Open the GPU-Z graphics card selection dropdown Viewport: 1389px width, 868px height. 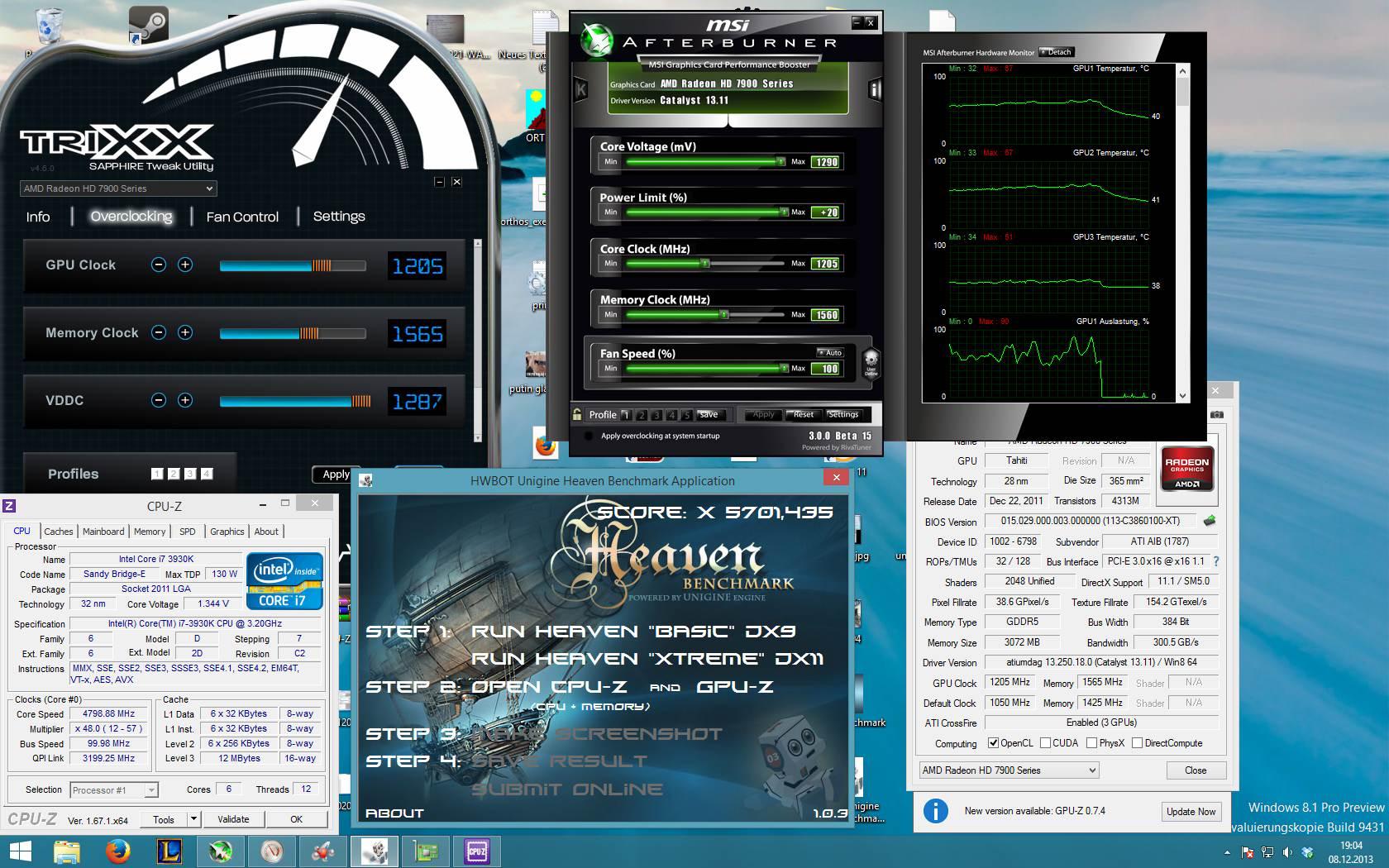[x=1009, y=770]
